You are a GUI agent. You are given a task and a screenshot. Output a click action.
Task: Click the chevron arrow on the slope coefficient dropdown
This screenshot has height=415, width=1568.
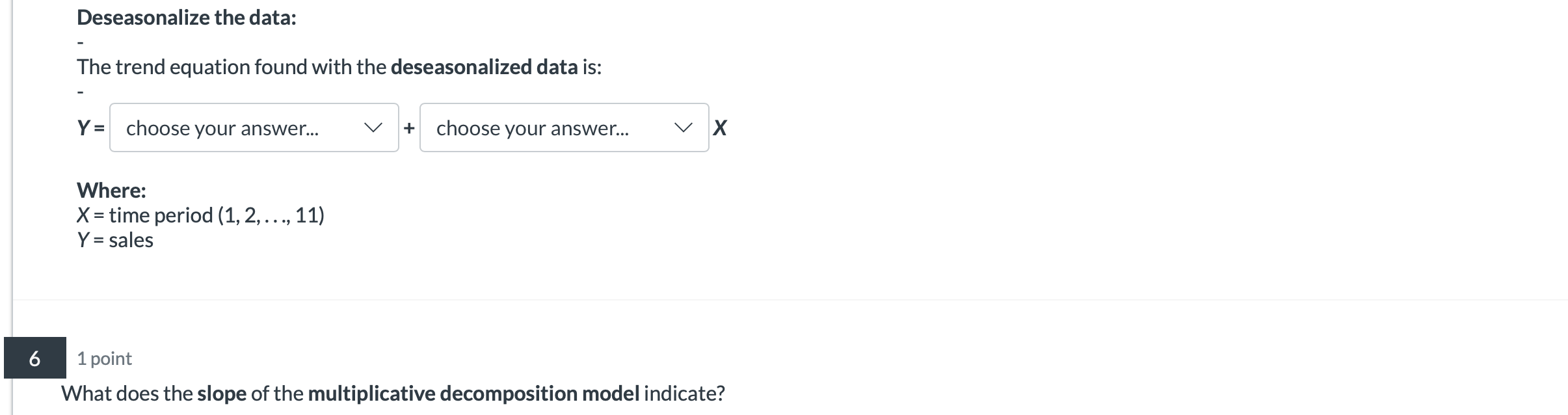pyautogui.click(x=684, y=128)
